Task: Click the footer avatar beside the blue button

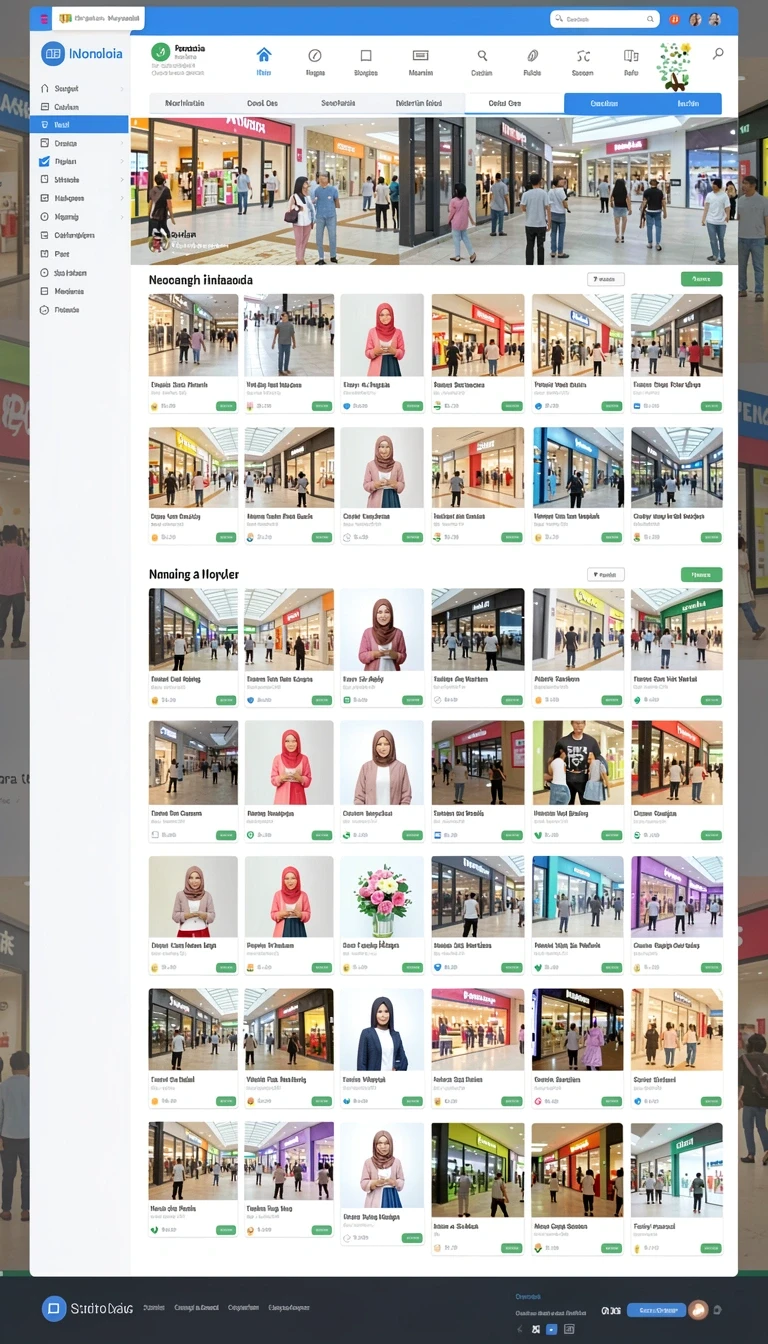Action: (x=698, y=1310)
